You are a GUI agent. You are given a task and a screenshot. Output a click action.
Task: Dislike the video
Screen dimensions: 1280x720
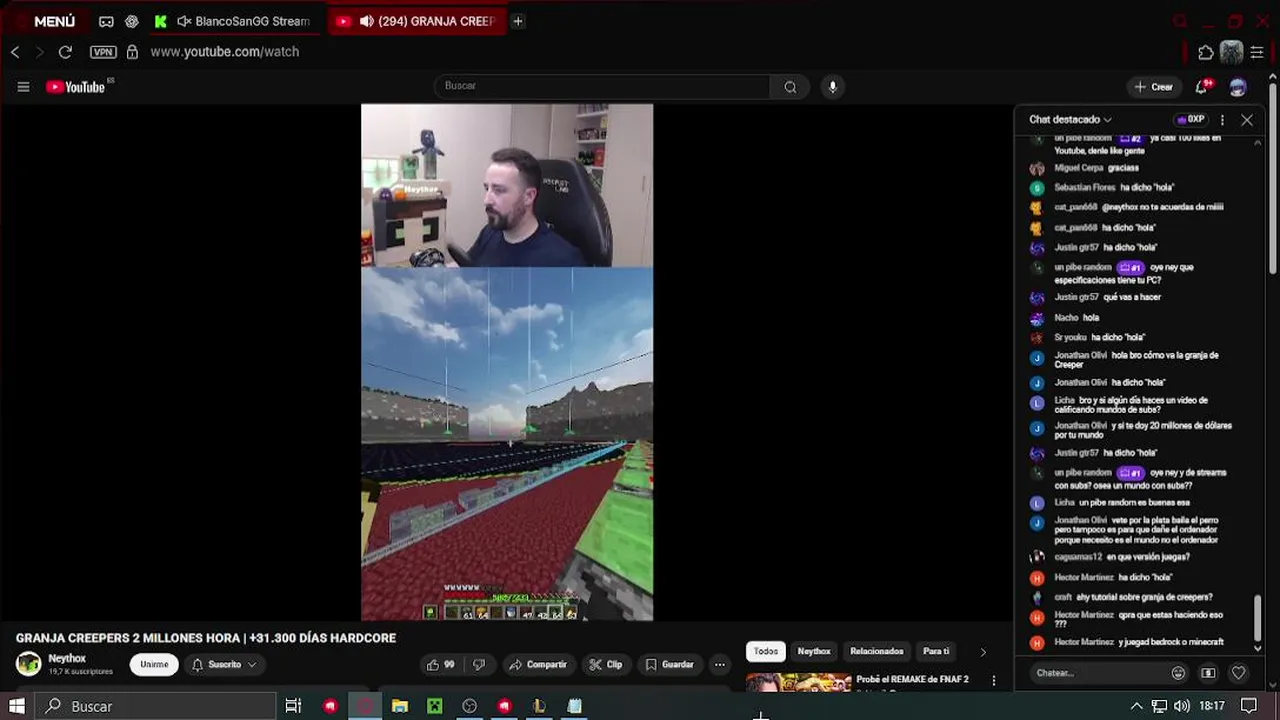click(478, 664)
